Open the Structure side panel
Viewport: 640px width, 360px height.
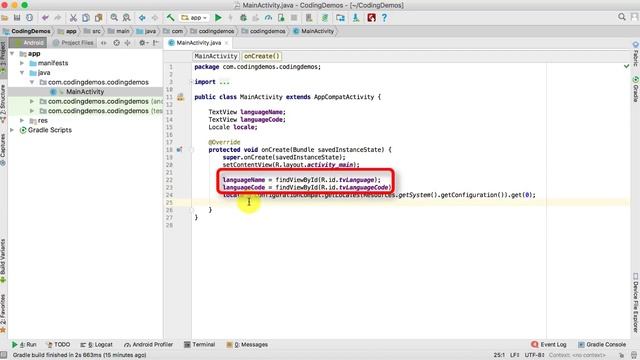pyautogui.click(x=3, y=104)
